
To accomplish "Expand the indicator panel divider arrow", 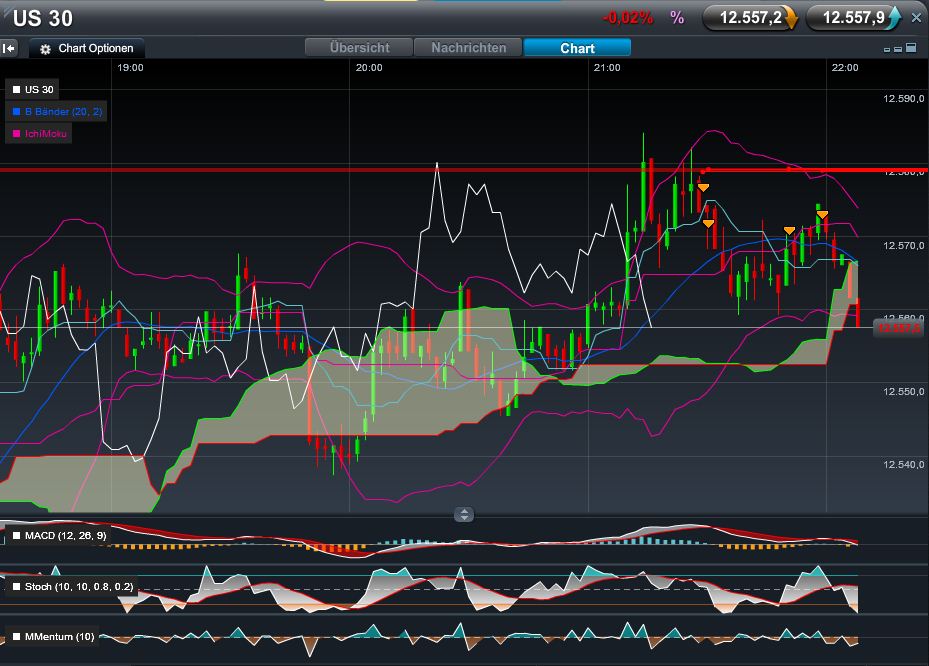I will click(463, 514).
